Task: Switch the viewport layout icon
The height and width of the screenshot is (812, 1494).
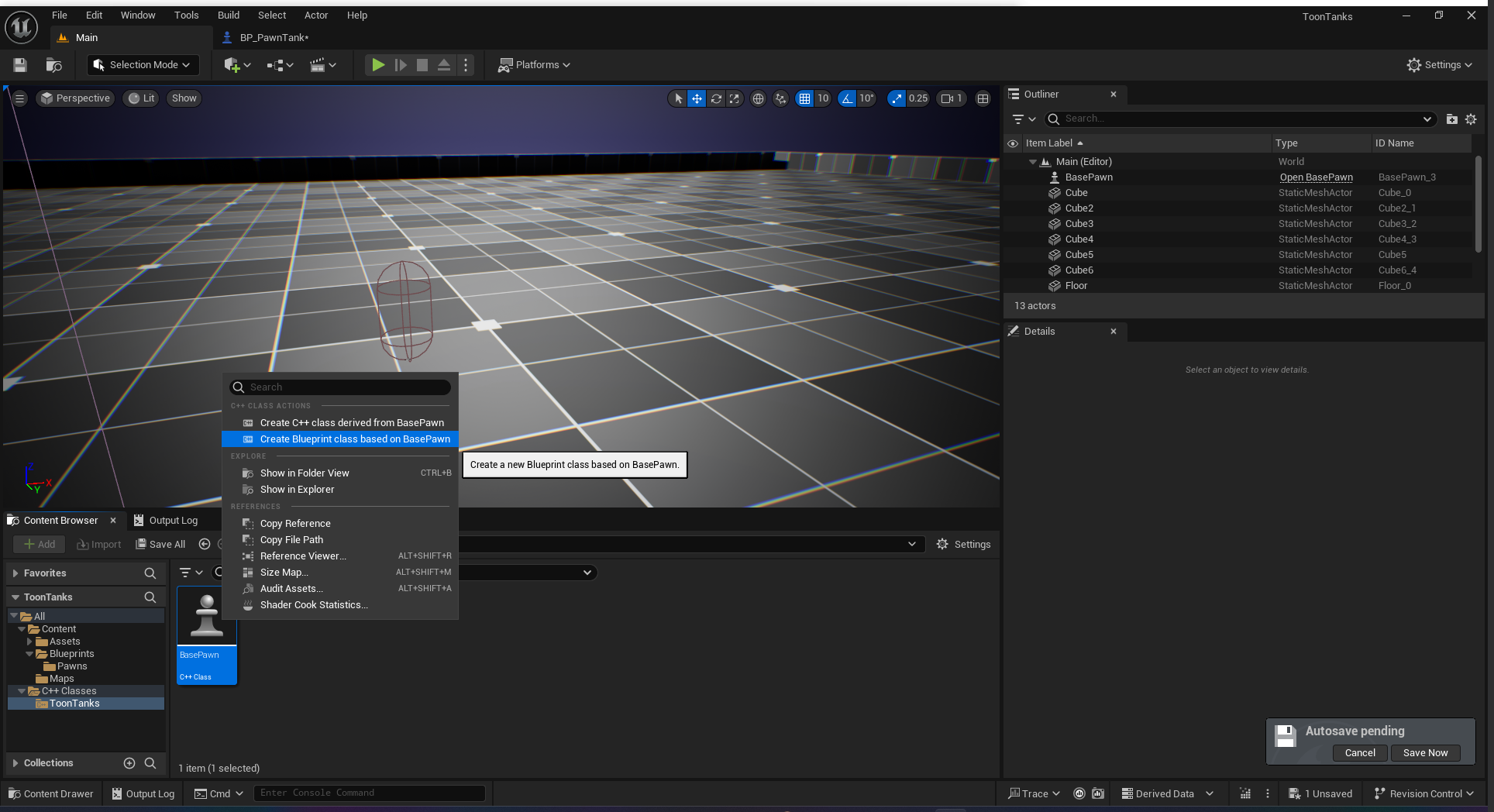Action: click(x=983, y=98)
